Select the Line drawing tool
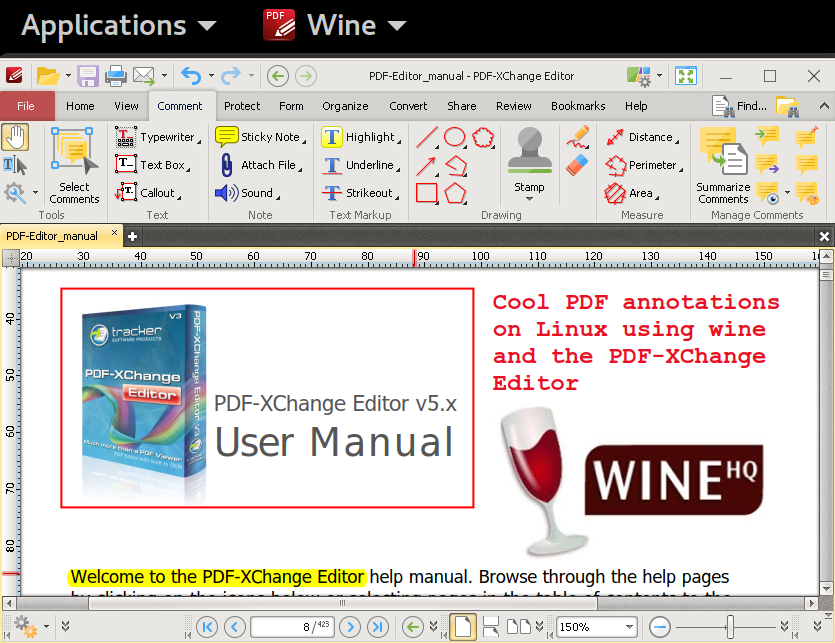 coord(427,137)
